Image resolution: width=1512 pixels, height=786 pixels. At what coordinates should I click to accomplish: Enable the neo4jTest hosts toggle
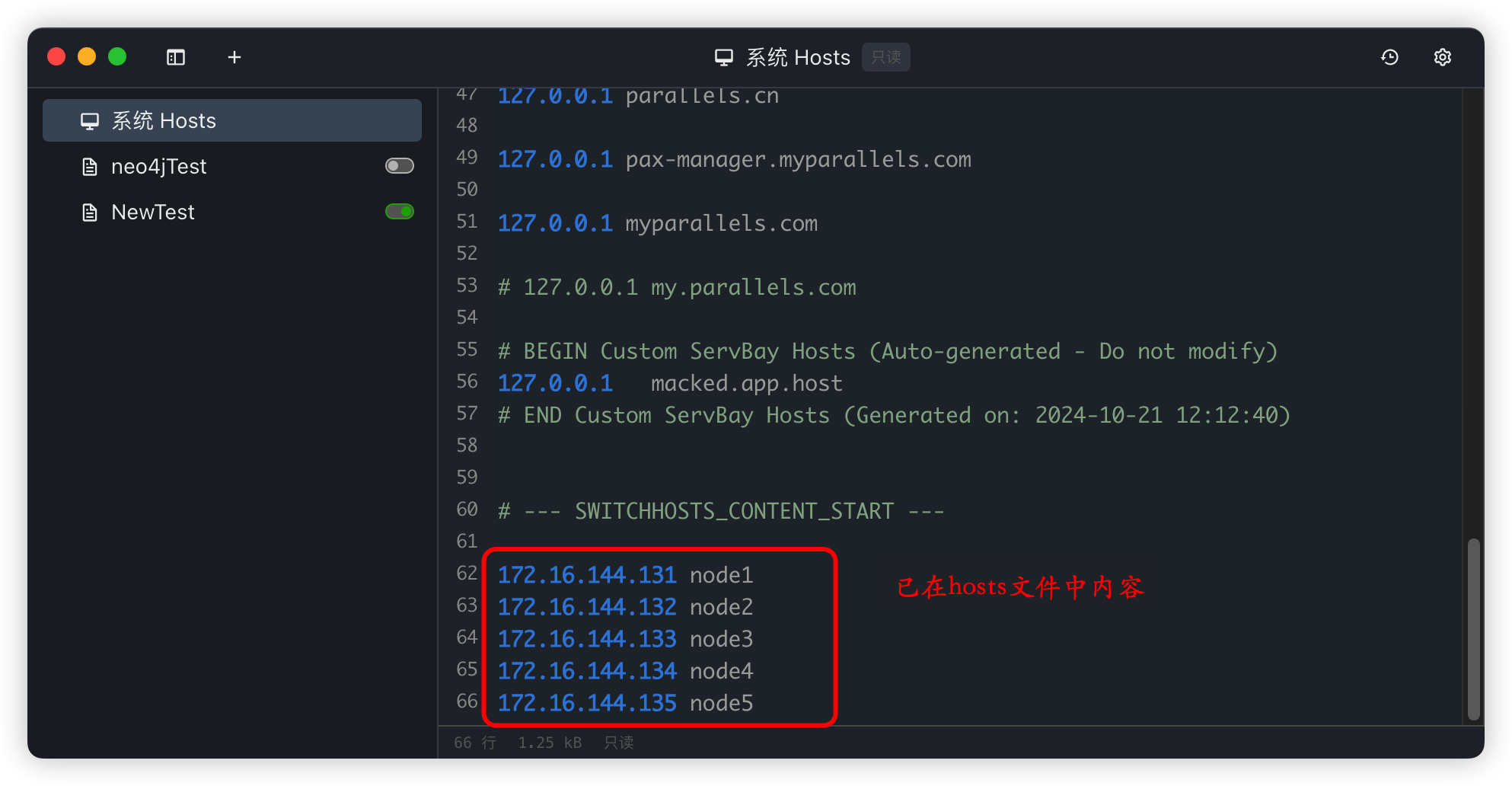tap(399, 166)
